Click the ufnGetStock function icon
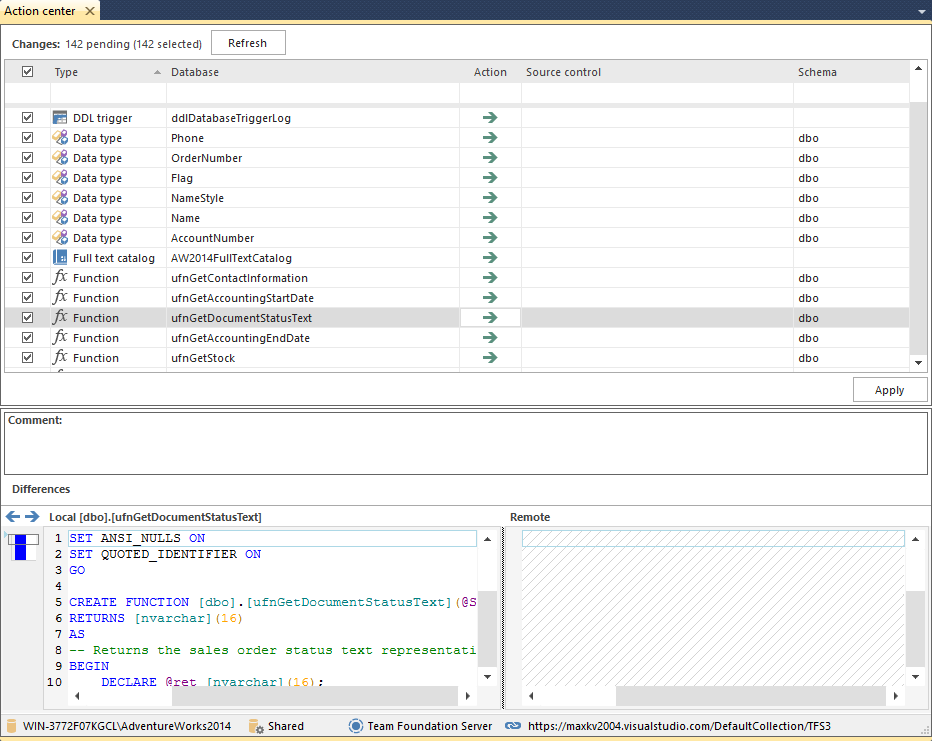Viewport: 932px width, 741px height. (60, 358)
